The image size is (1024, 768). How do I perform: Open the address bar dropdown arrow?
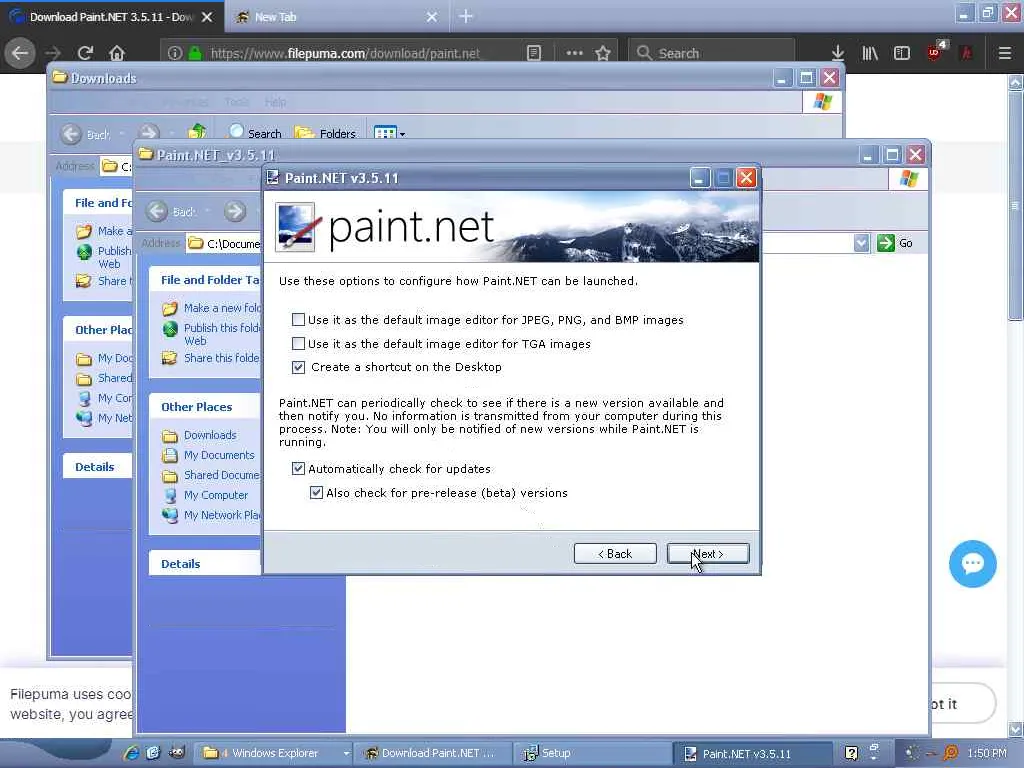coord(861,243)
